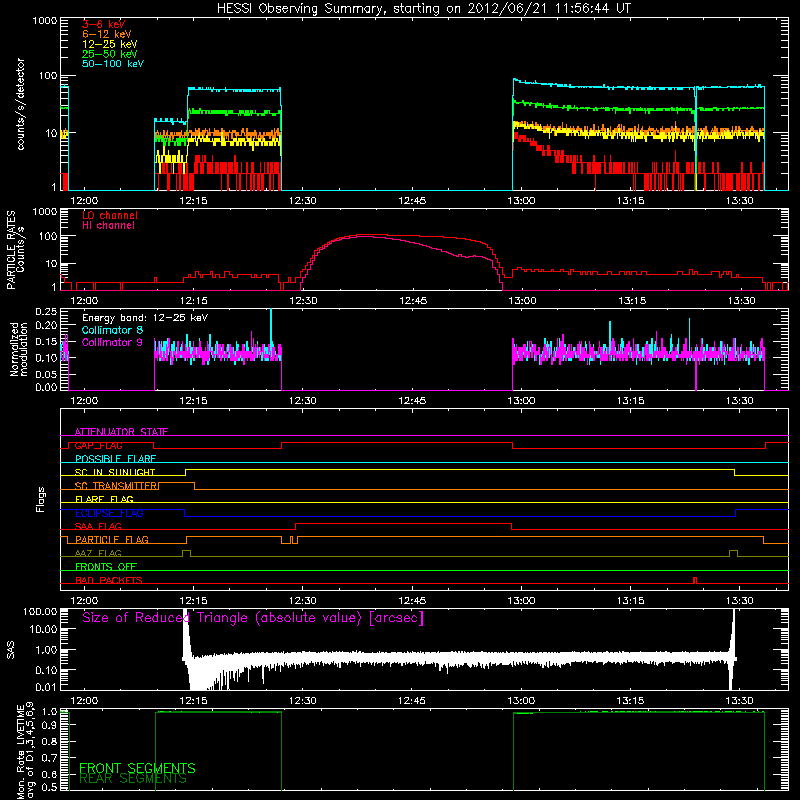Select the 'Collimator 8' legend label

(x=112, y=330)
